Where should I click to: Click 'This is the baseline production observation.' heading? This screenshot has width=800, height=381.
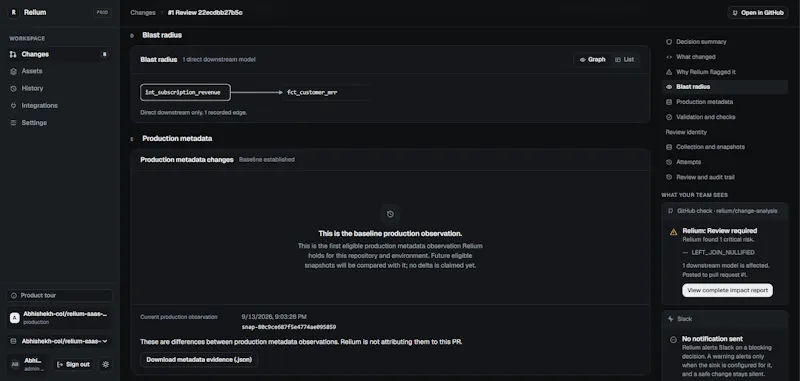point(390,234)
